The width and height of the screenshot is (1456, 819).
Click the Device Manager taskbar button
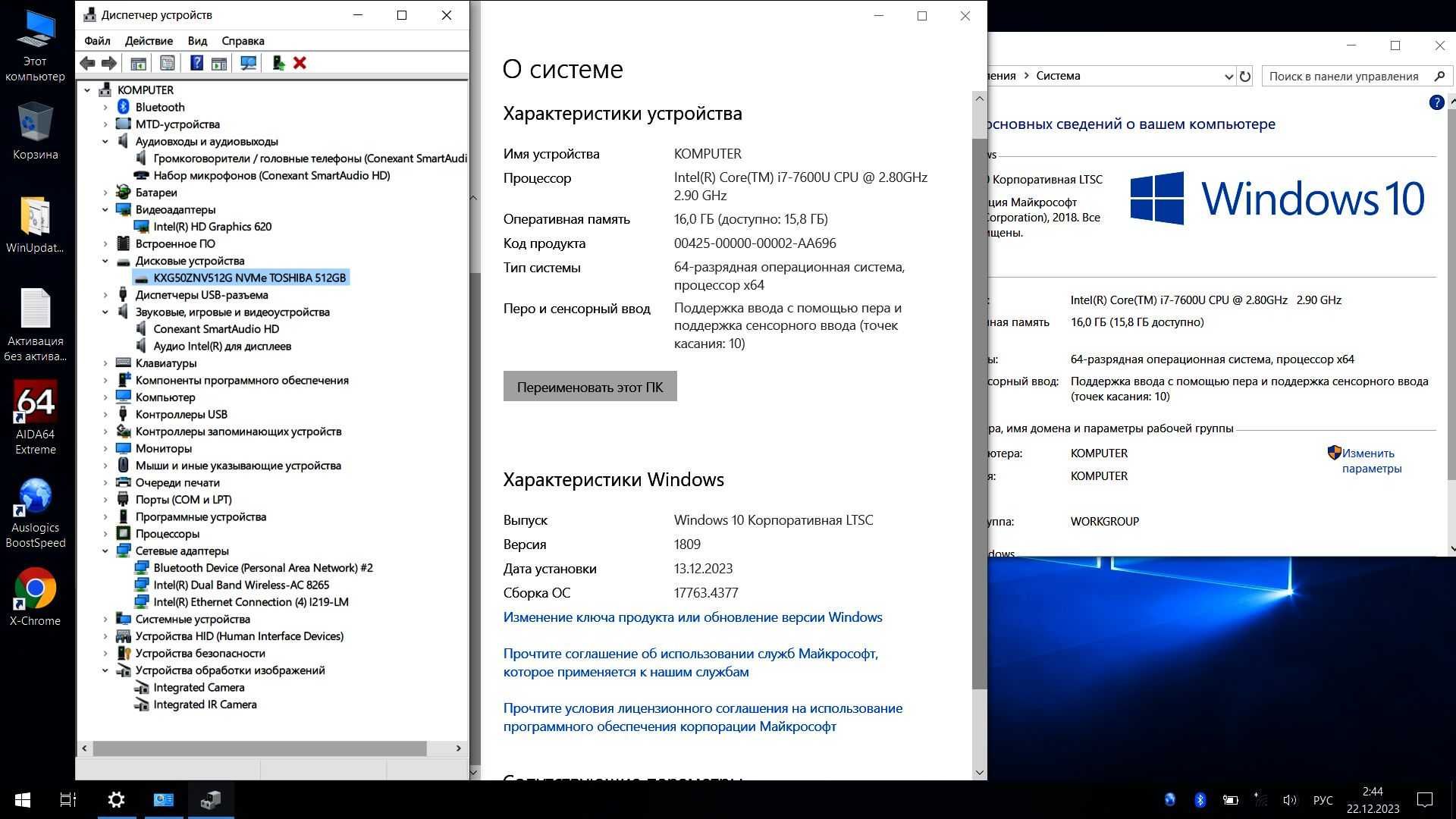pos(211,799)
